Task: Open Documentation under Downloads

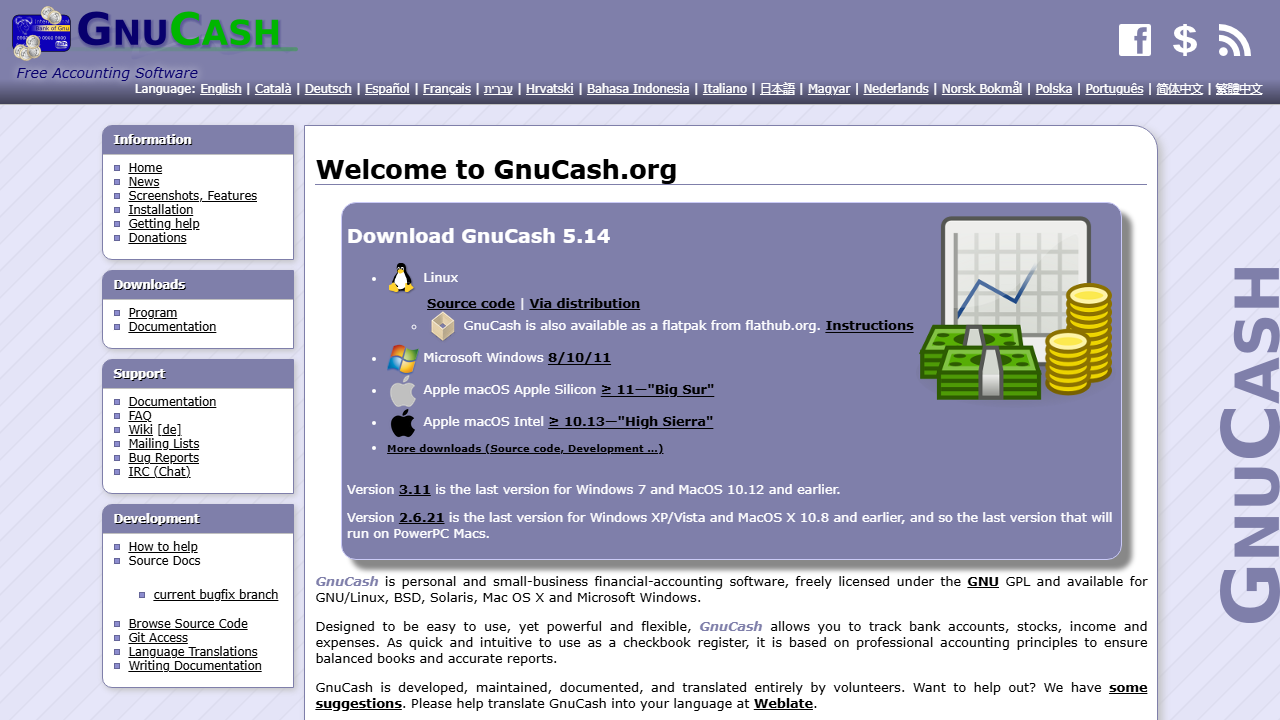Action: point(172,327)
